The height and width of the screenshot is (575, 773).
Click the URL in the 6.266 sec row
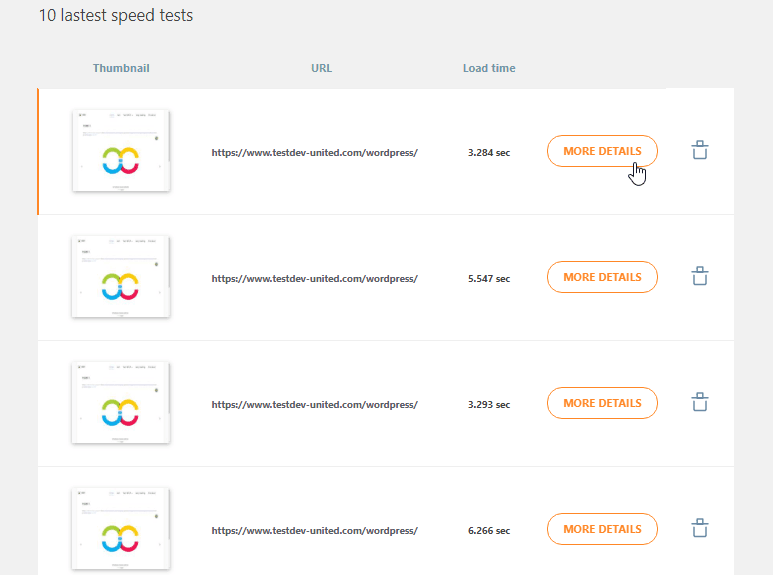(x=314, y=531)
